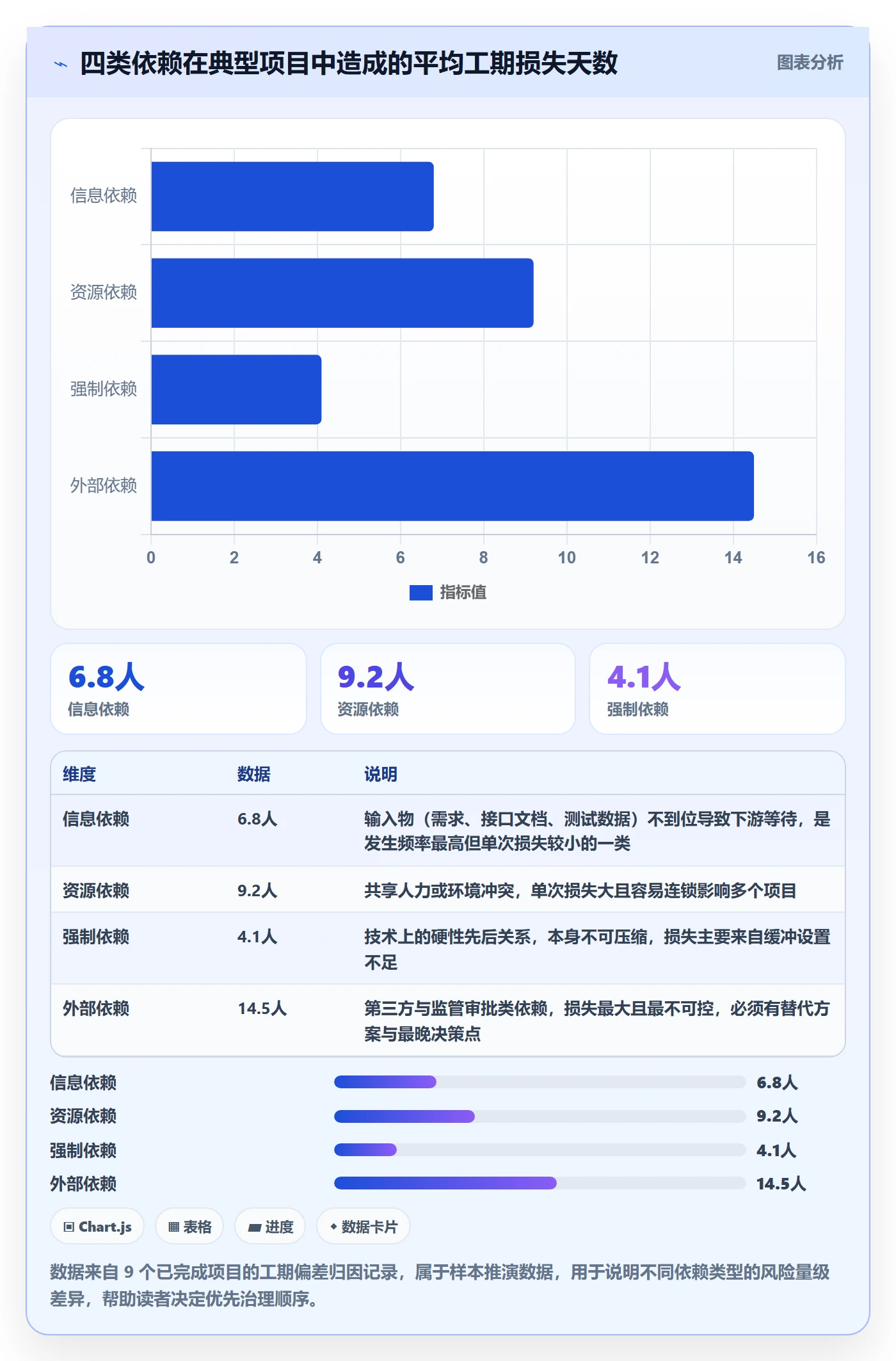This screenshot has height=1361, width=896.
Task: Click the description starting 第三方与监管审批类依赖
Action: tap(597, 1021)
